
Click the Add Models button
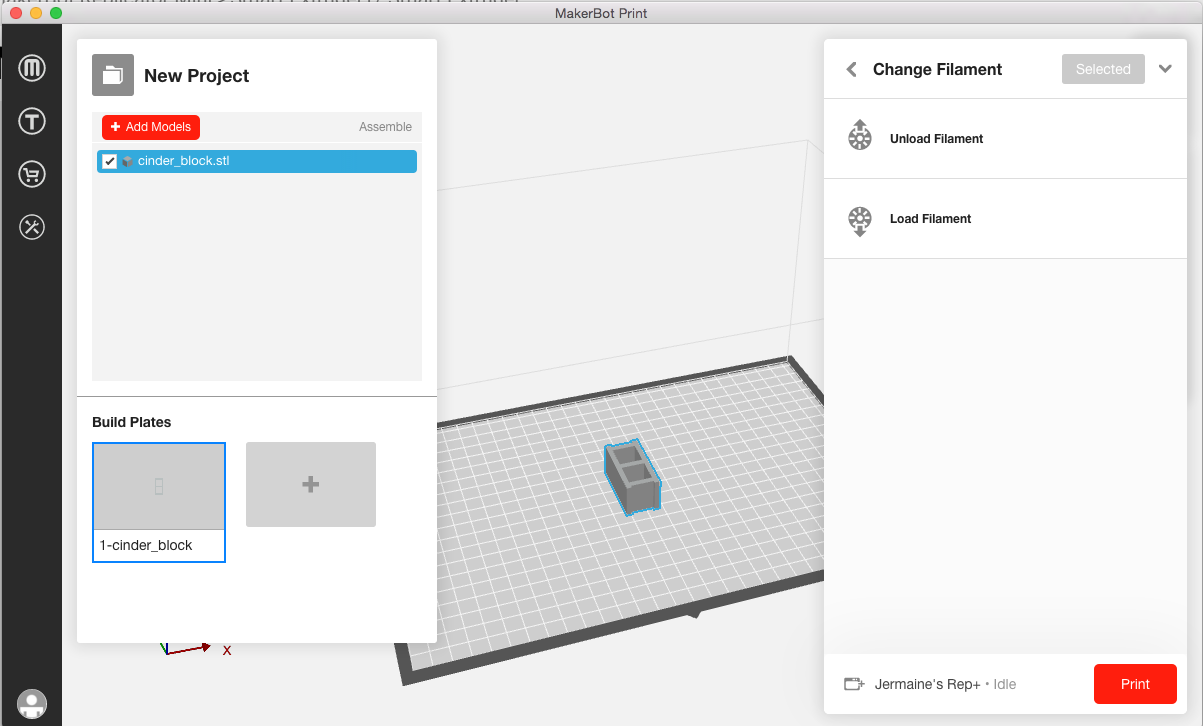[x=151, y=127]
